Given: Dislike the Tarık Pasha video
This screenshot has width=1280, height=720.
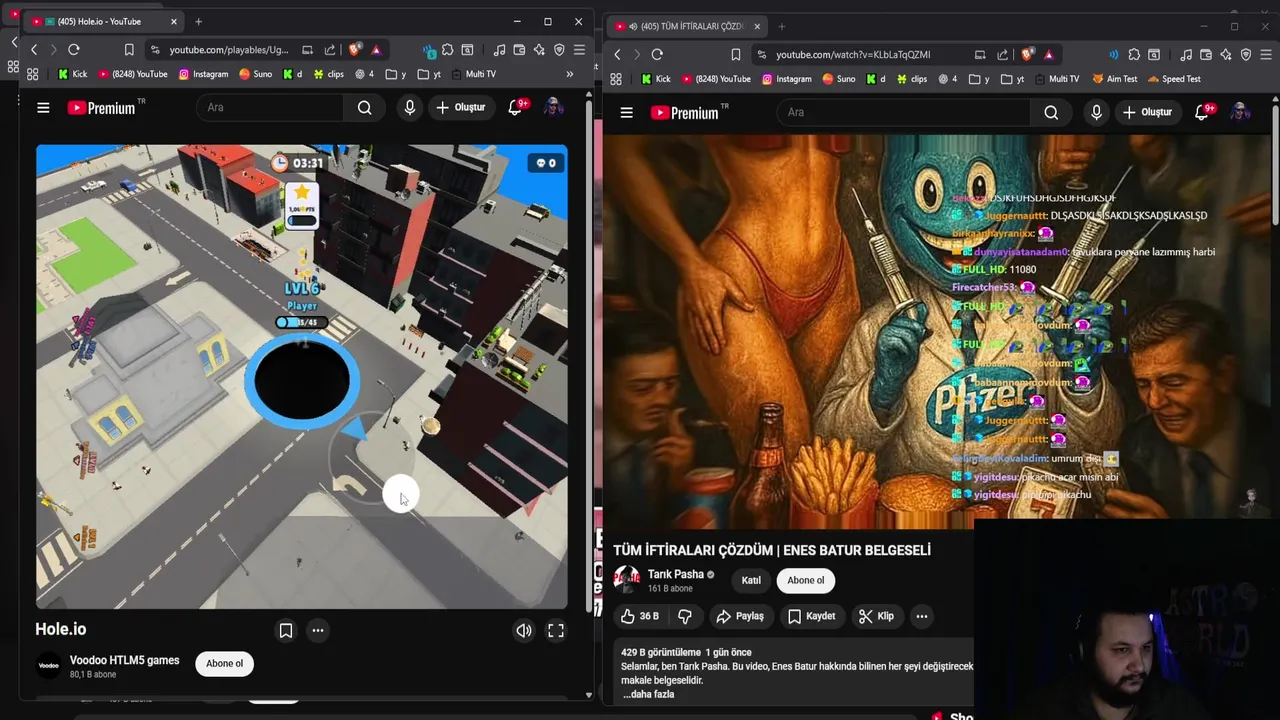Looking at the screenshot, I should pyautogui.click(x=685, y=616).
